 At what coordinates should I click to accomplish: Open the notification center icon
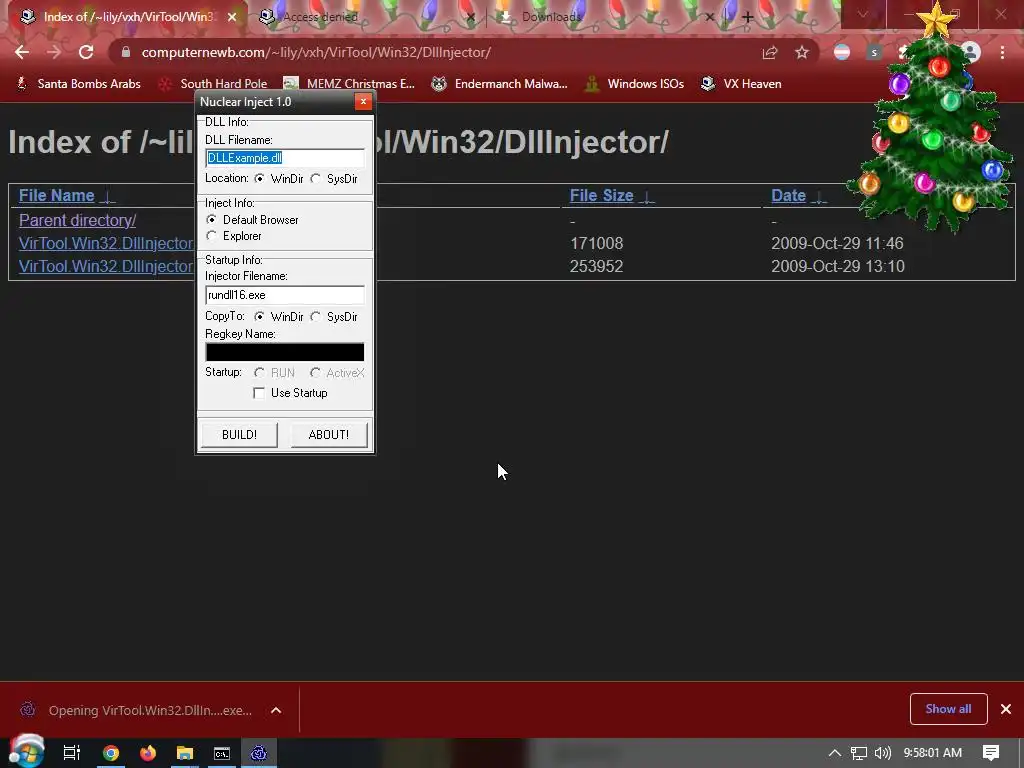[x=991, y=753]
